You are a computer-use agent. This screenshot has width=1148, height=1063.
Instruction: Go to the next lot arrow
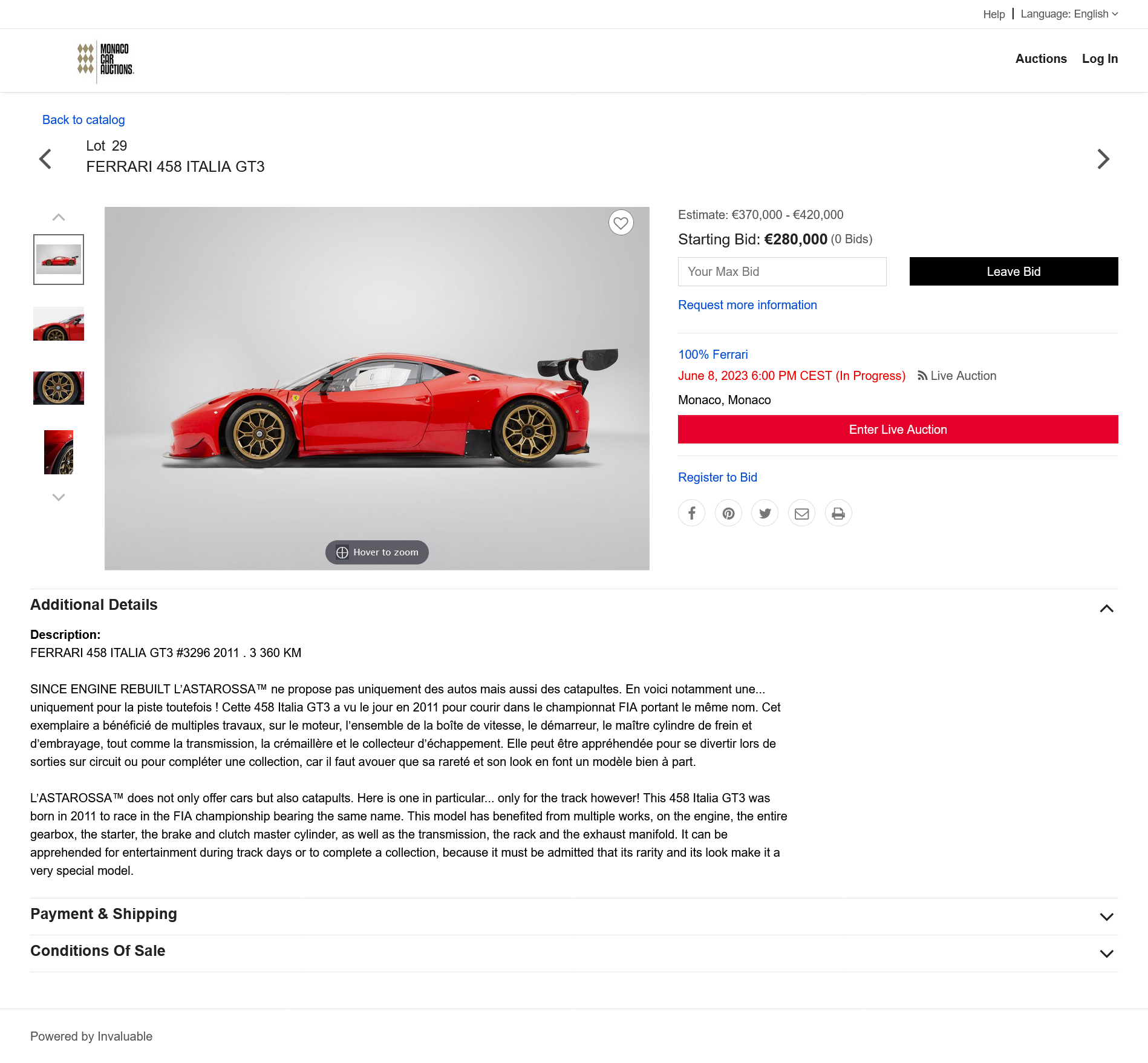pos(1103,159)
